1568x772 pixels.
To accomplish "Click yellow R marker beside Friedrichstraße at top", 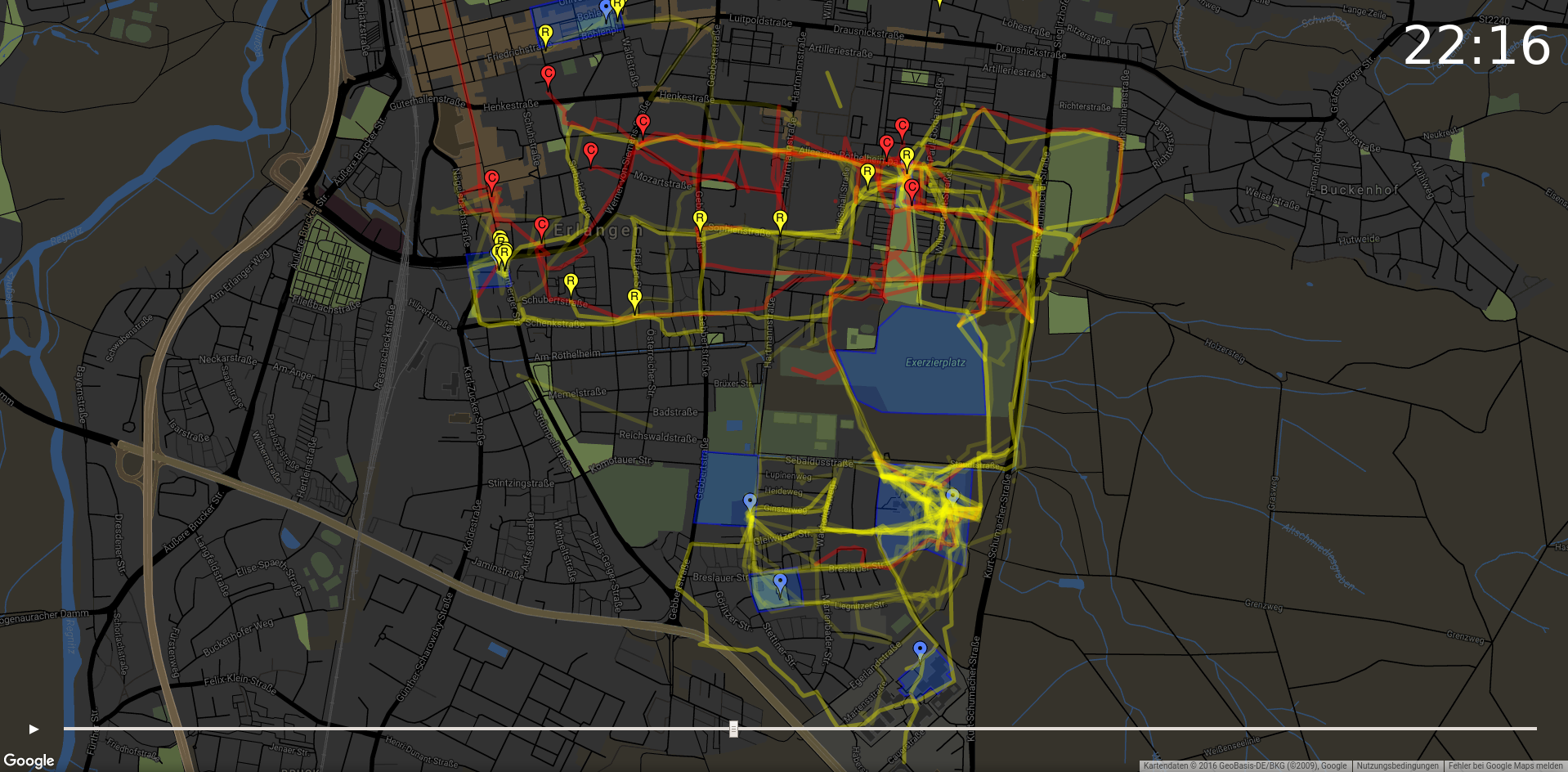I will 545,34.
